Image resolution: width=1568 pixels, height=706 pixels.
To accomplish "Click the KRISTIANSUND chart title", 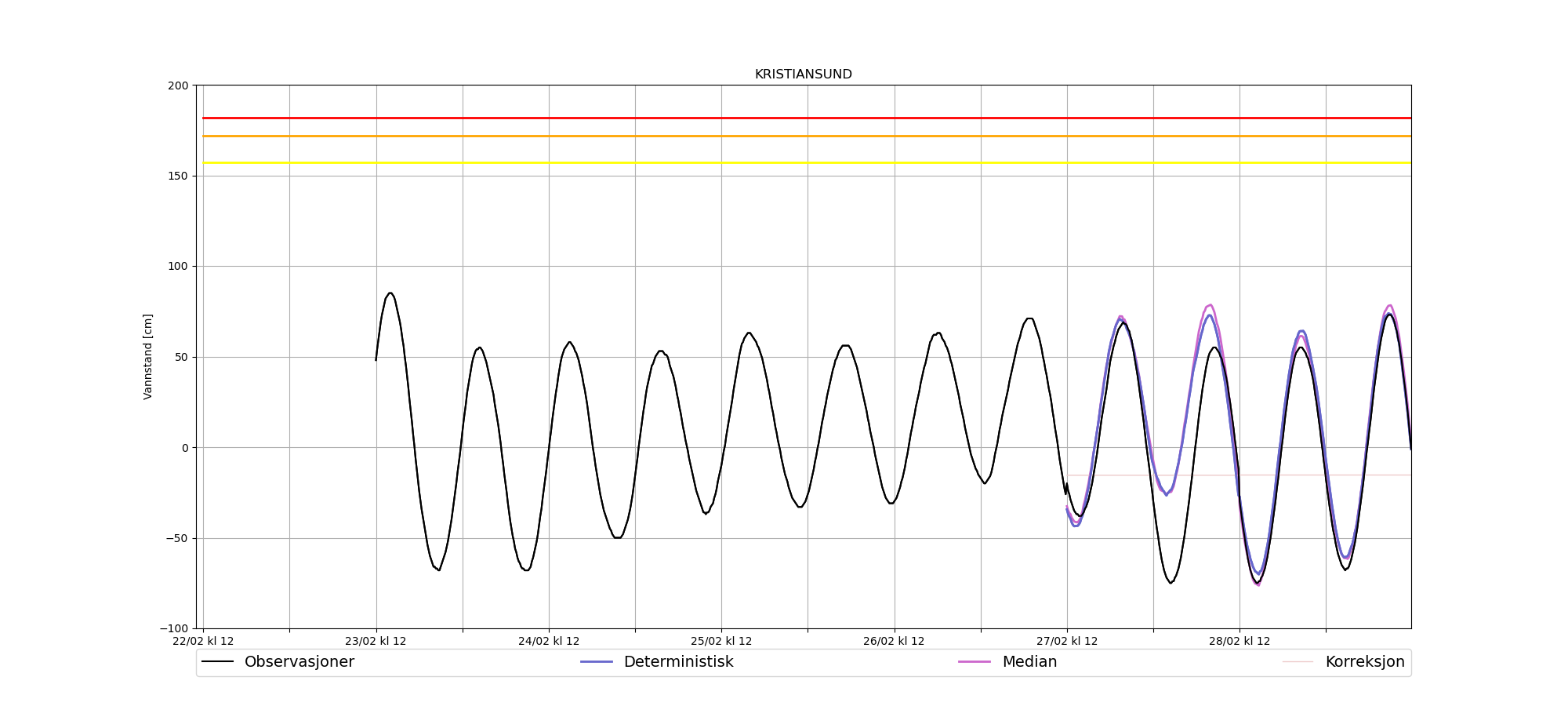I will click(x=803, y=75).
